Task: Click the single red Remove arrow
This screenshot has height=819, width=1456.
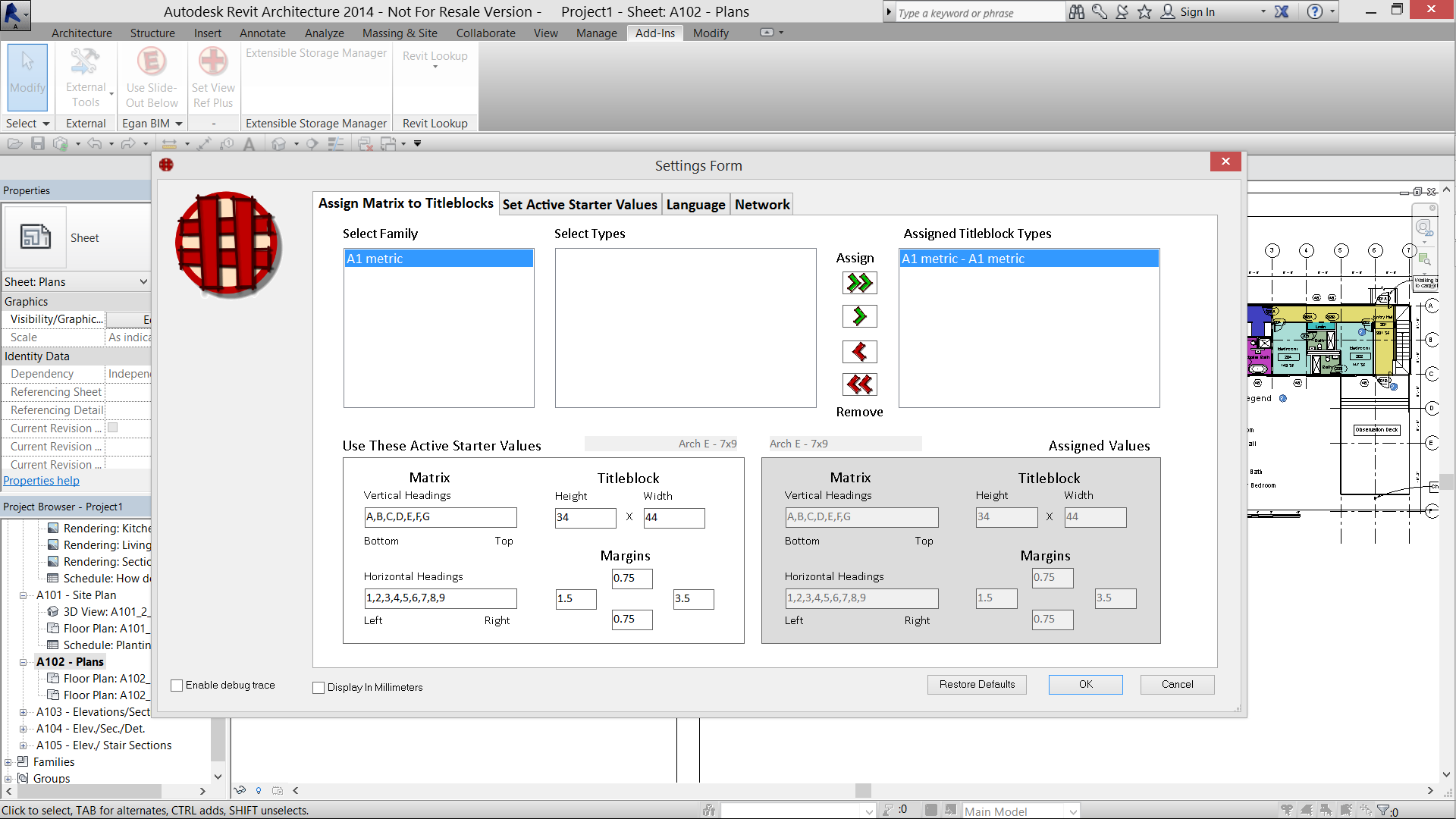Action: pyautogui.click(x=859, y=352)
